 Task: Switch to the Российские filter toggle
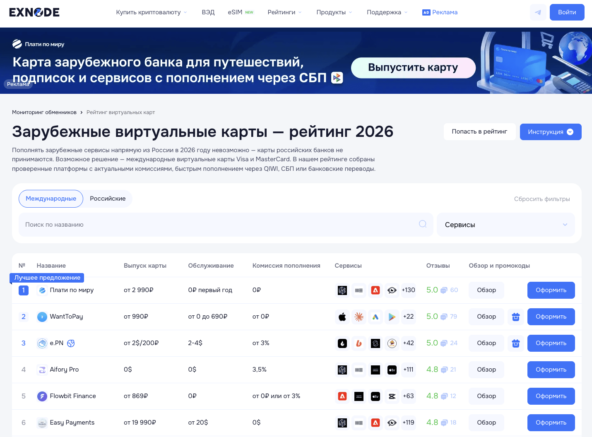pyautogui.click(x=108, y=198)
